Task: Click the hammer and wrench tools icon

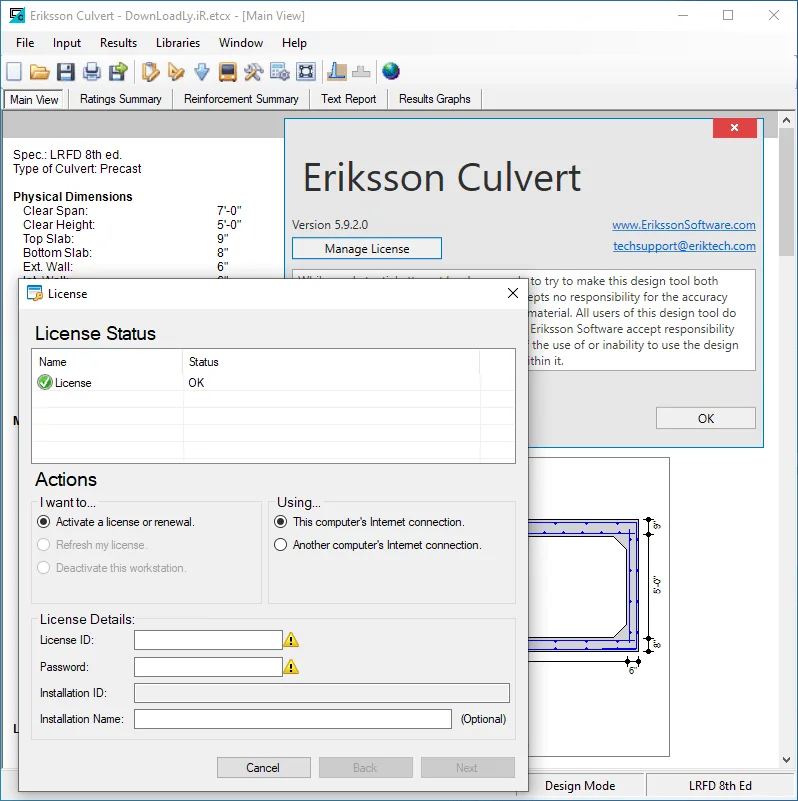Action: coord(253,72)
